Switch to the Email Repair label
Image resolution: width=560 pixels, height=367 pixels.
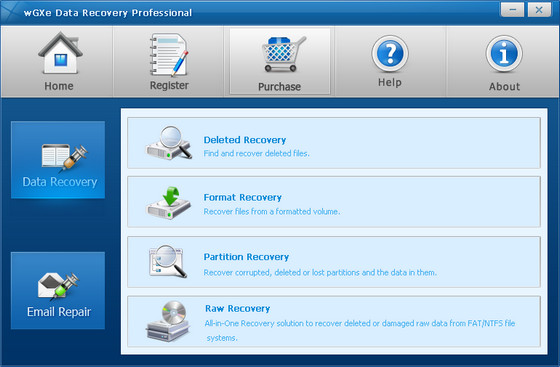tap(59, 312)
